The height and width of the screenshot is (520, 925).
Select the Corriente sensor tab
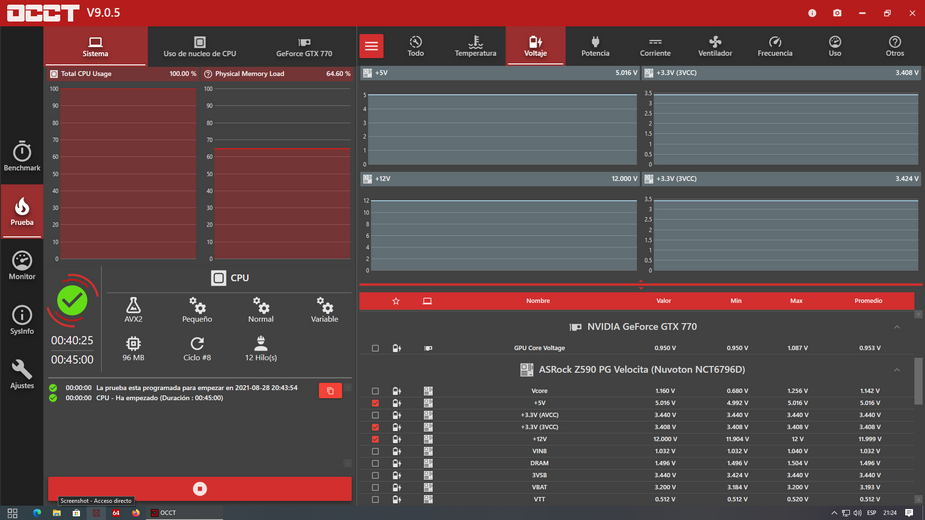[x=655, y=46]
